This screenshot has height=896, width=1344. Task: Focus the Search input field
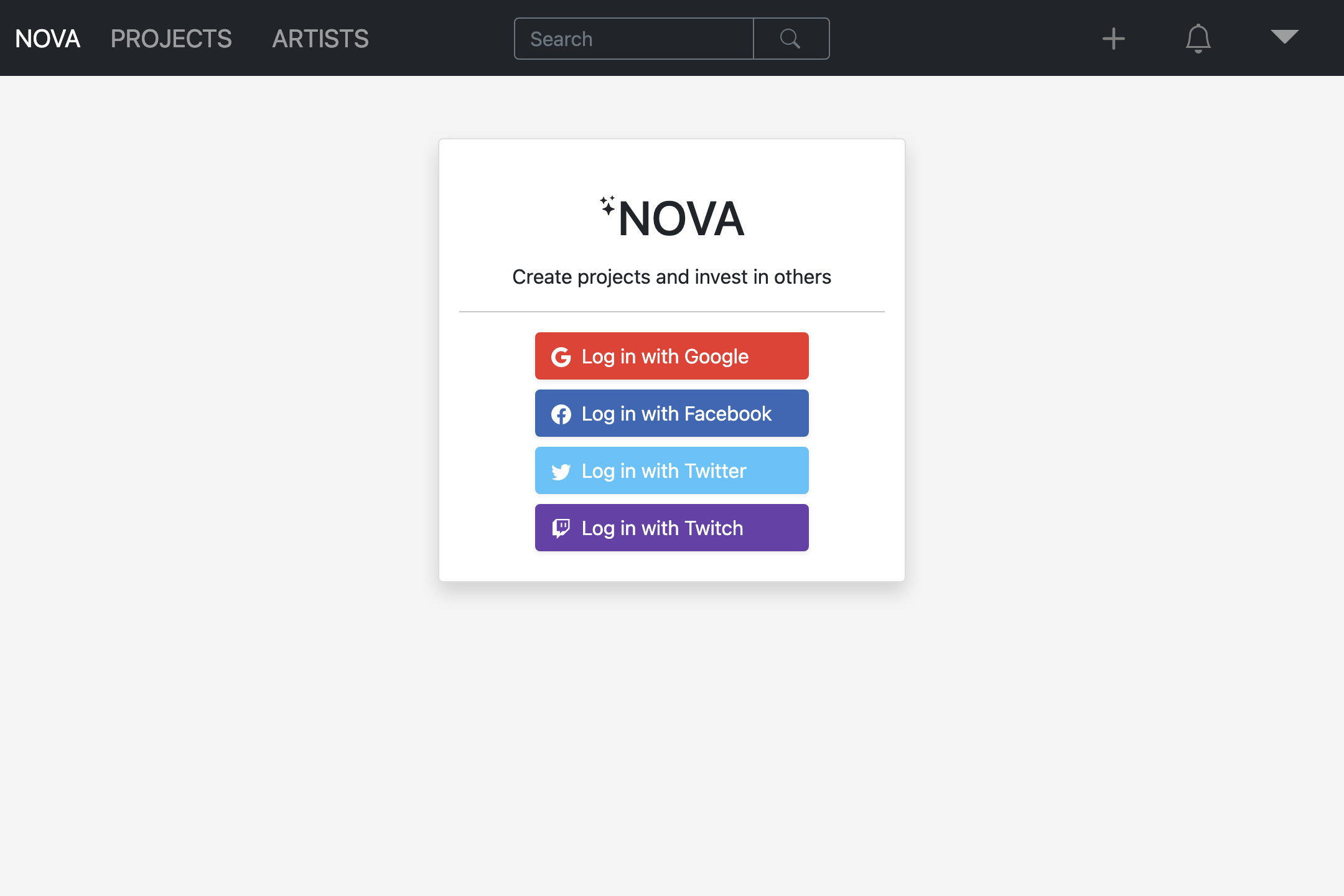[634, 39]
